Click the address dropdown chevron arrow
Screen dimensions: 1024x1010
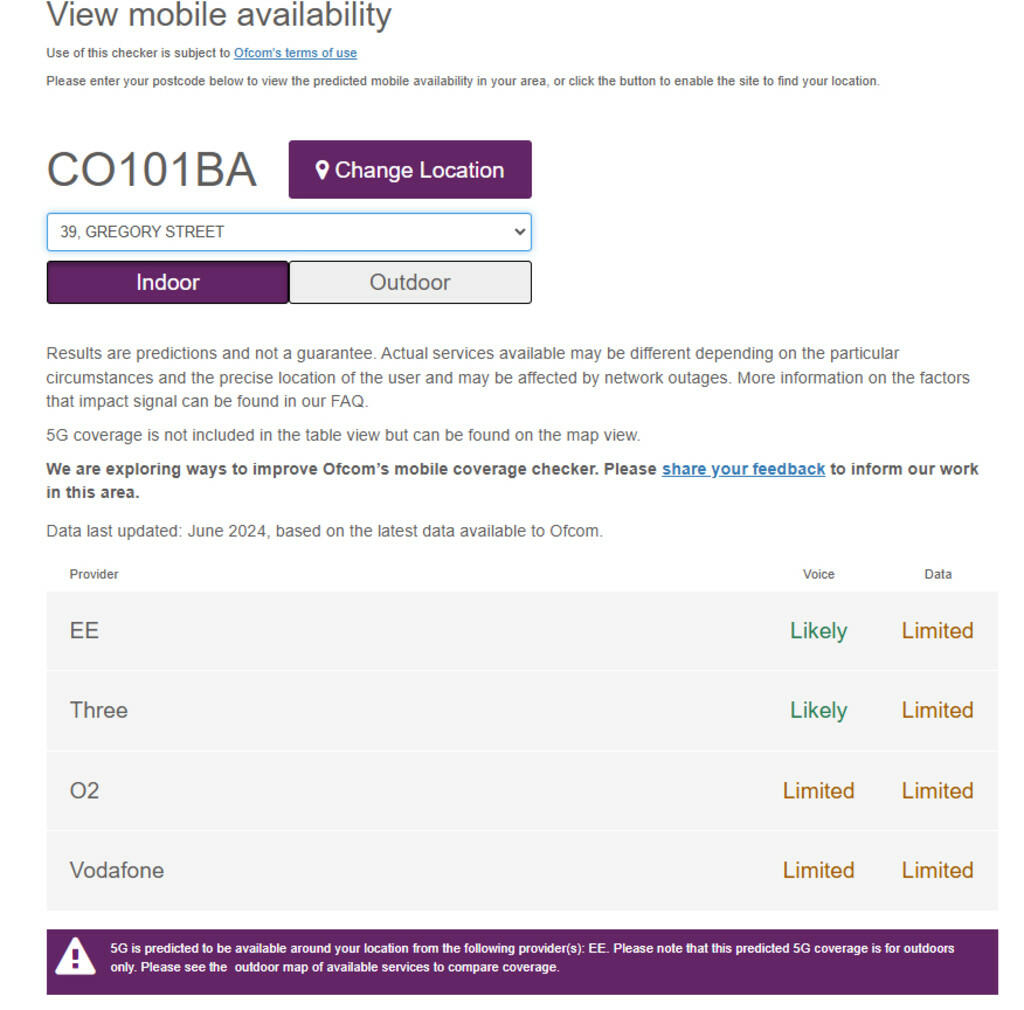[x=519, y=232]
